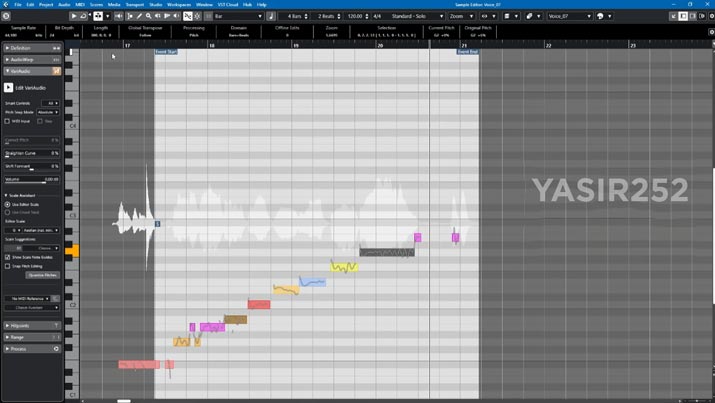Adjust the Volume slider
The image size is (715, 403).
[x=31, y=180]
